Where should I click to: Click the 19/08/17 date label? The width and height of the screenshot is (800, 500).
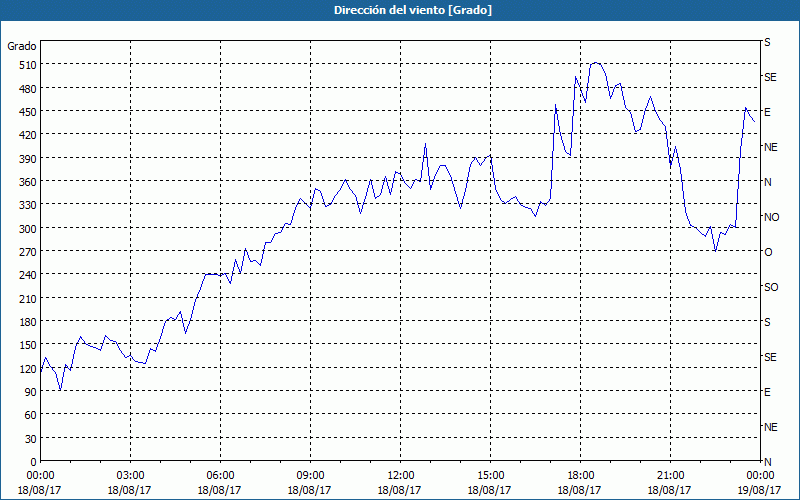(759, 490)
